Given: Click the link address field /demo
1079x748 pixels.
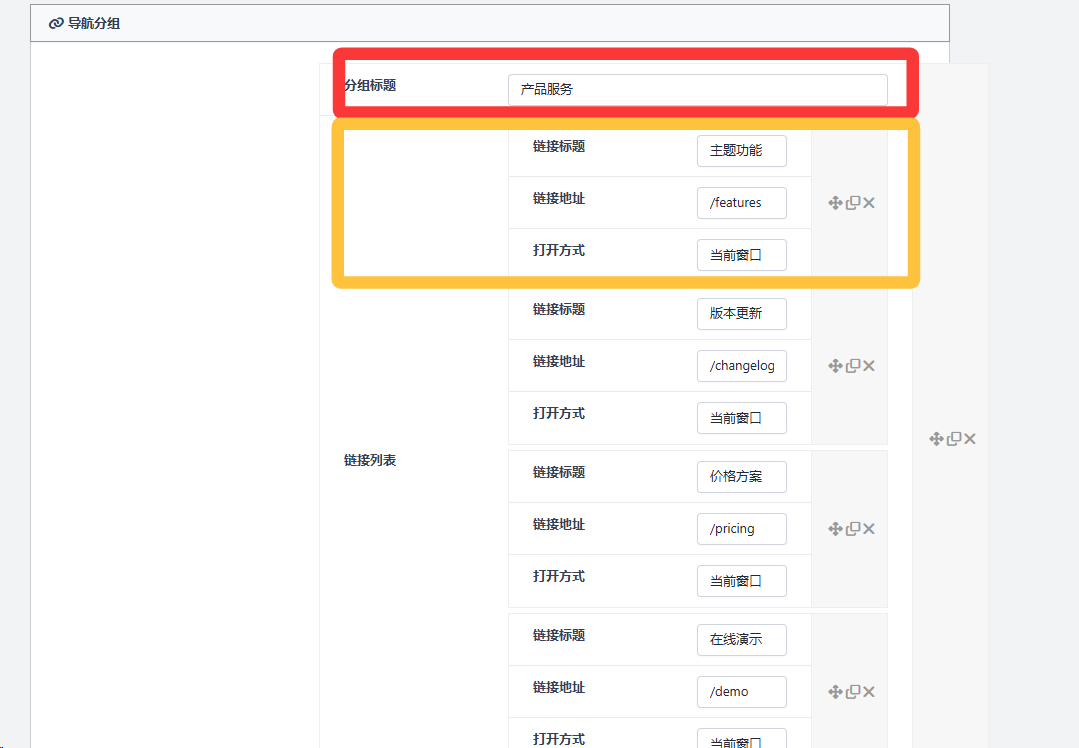Looking at the screenshot, I should click(x=742, y=692).
